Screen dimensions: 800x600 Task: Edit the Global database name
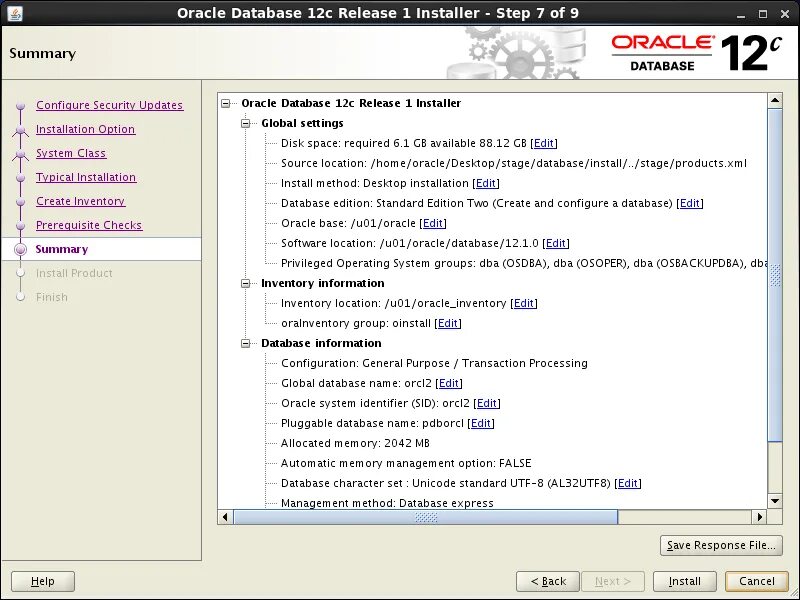tap(449, 383)
